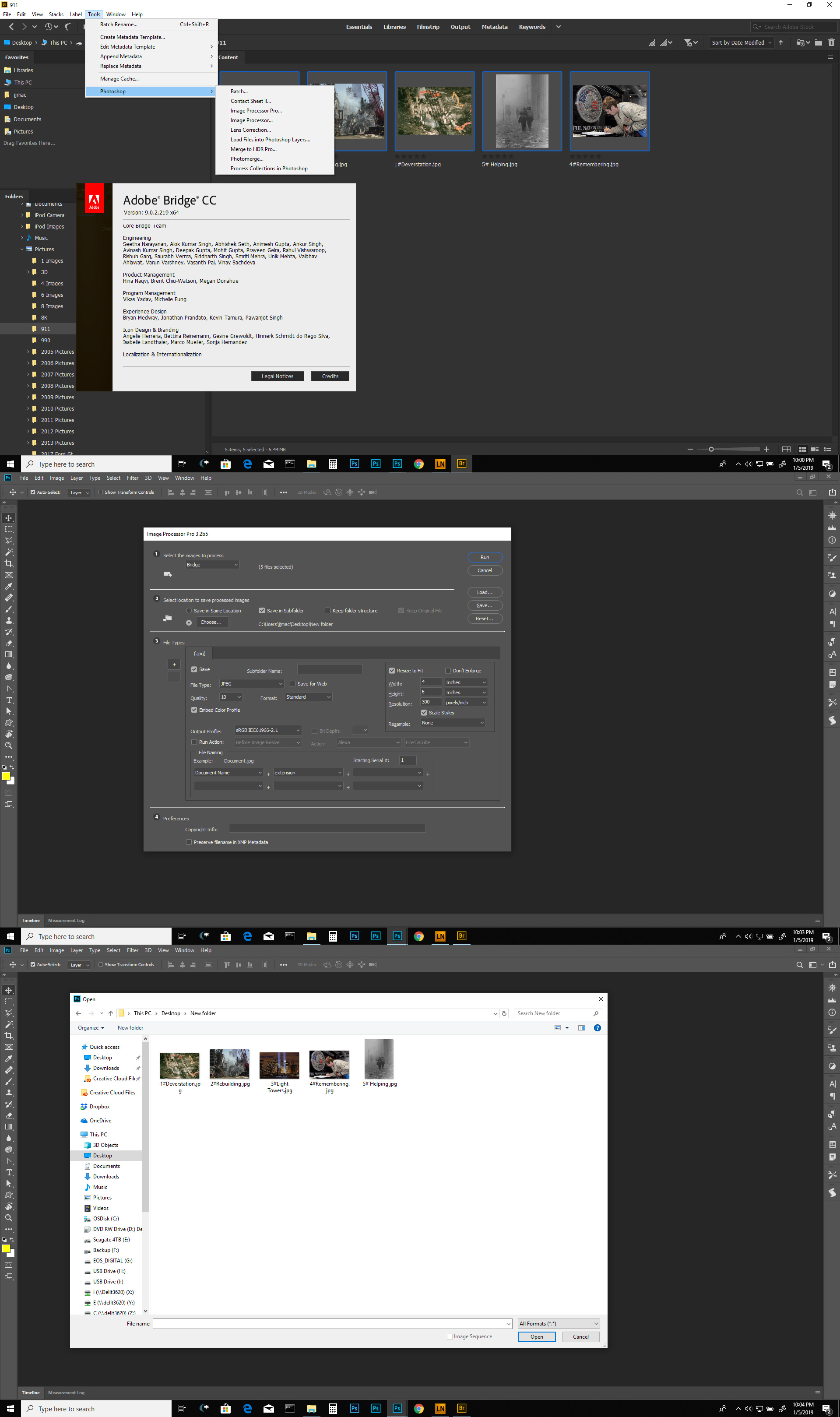Uncheck Save in Subfolder
Viewport: 840px width, 1417px height.
pyautogui.click(x=262, y=611)
